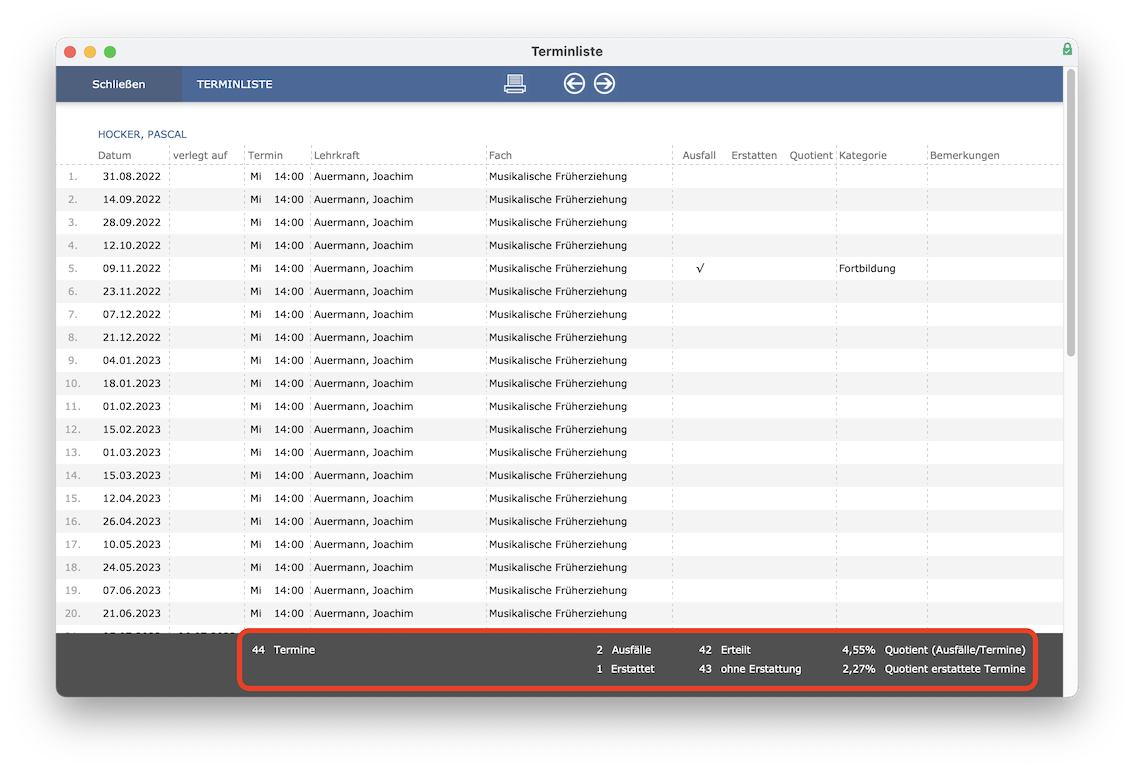Click the Termin column header
This screenshot has width=1134, height=771.
[x=265, y=156]
